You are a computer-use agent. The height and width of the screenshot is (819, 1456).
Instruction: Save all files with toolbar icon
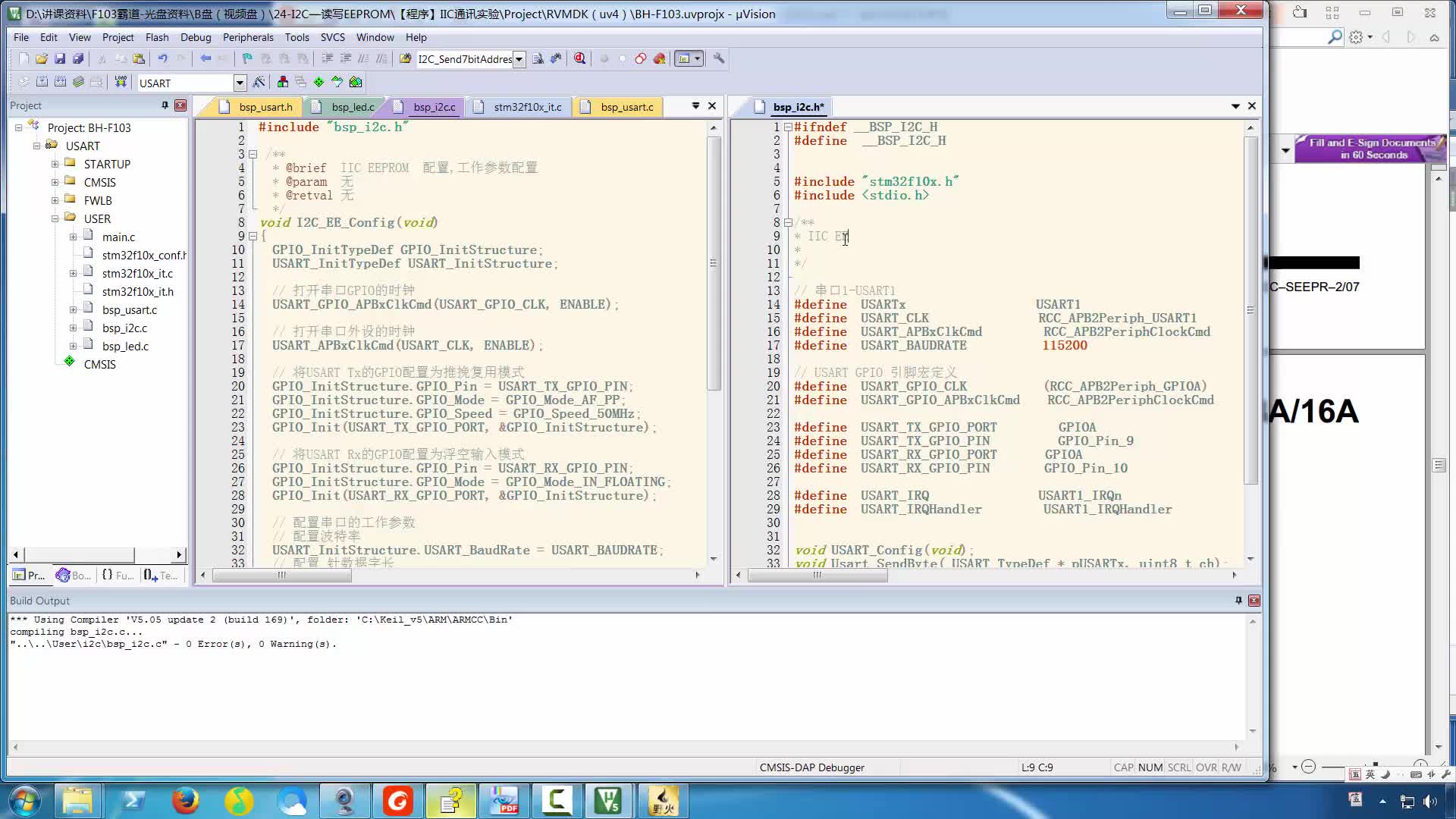click(78, 58)
